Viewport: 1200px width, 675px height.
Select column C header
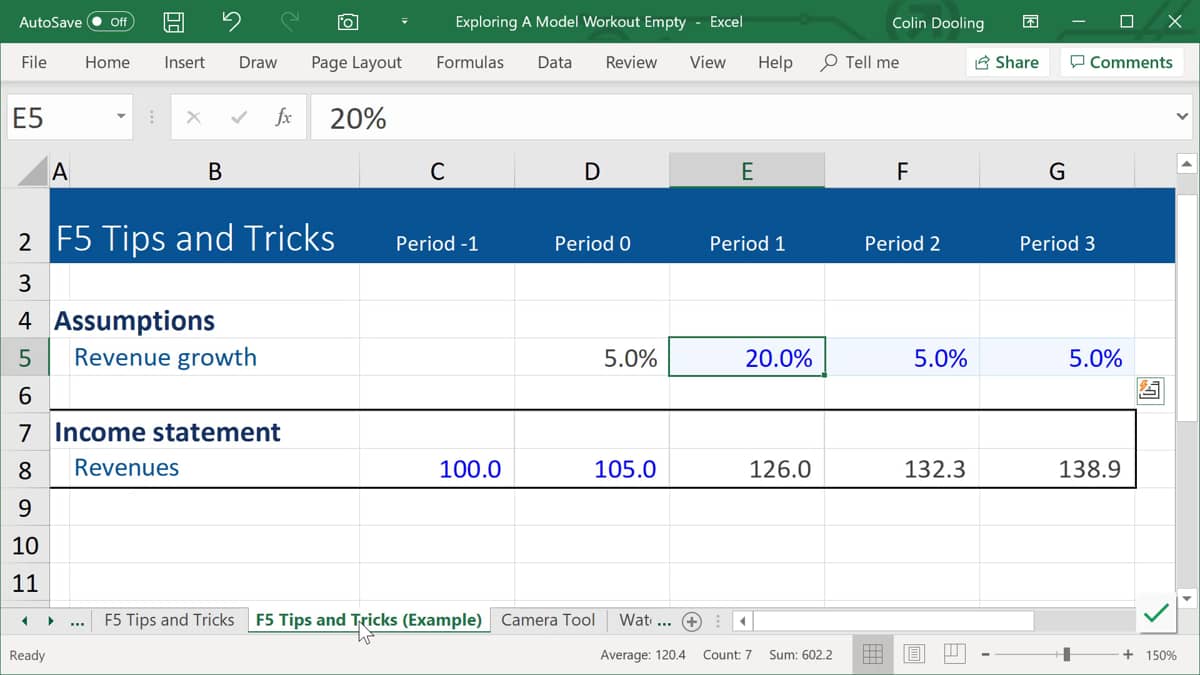tap(437, 172)
